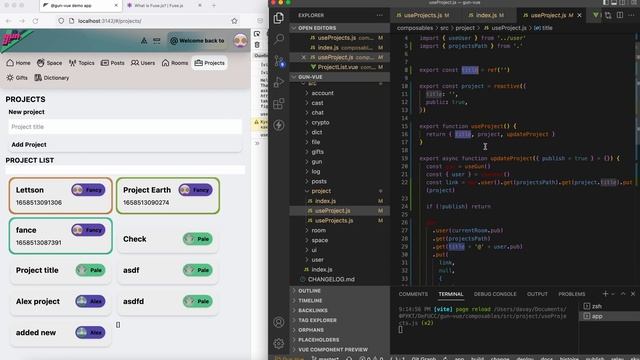Click the Pale badge on Check project
Image resolution: width=640 pixels, height=360 pixels.
[x=198, y=239]
